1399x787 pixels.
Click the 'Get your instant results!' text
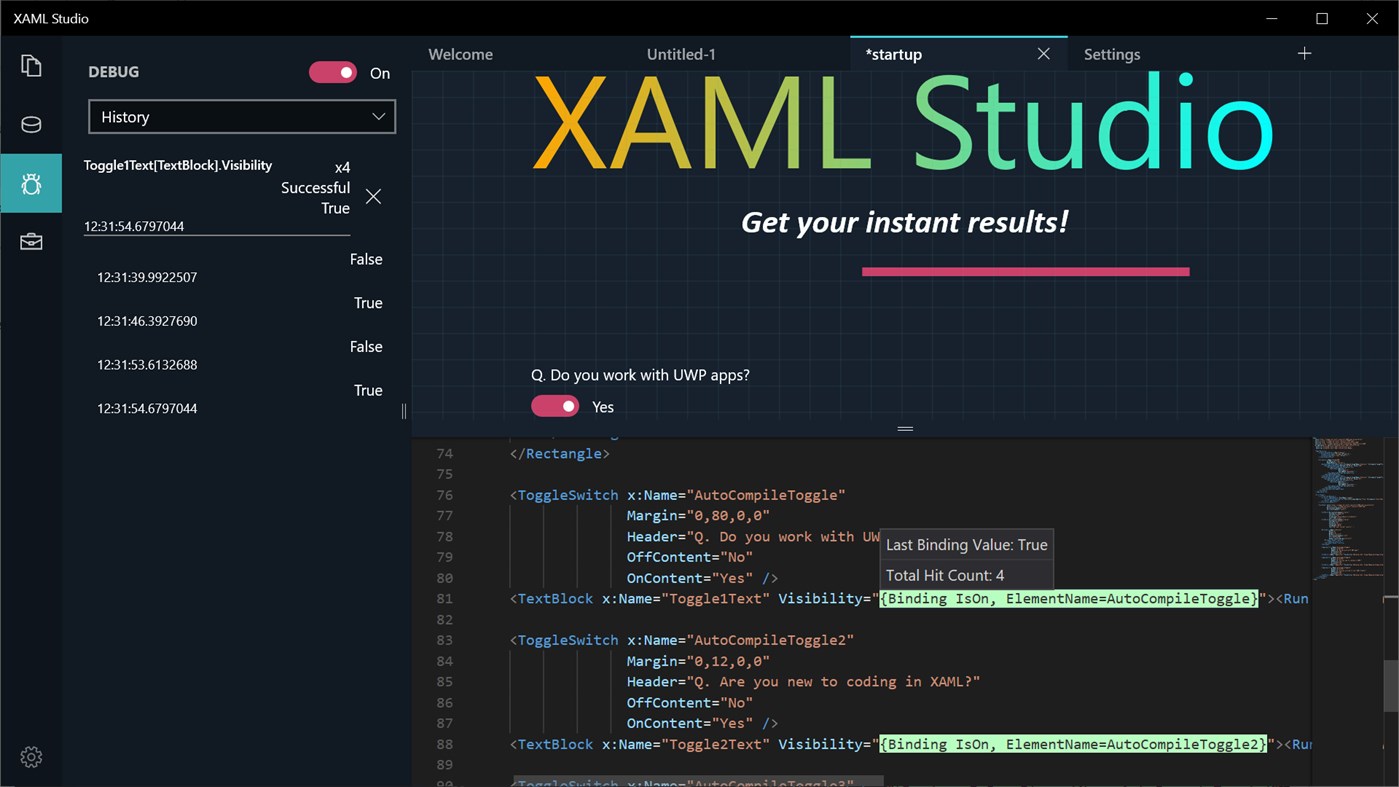(905, 221)
